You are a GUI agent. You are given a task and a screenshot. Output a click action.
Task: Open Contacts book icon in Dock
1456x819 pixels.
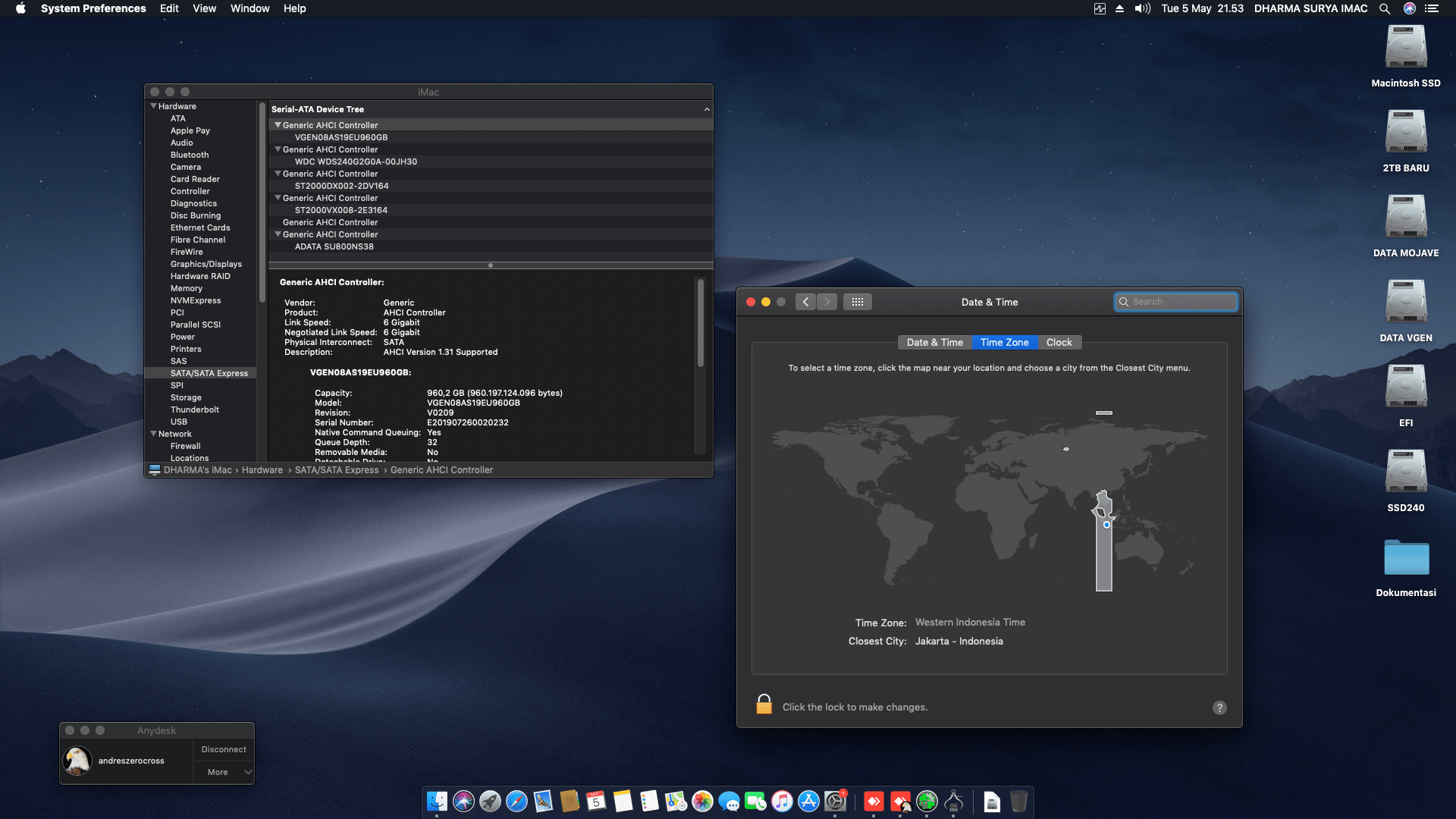(x=570, y=801)
